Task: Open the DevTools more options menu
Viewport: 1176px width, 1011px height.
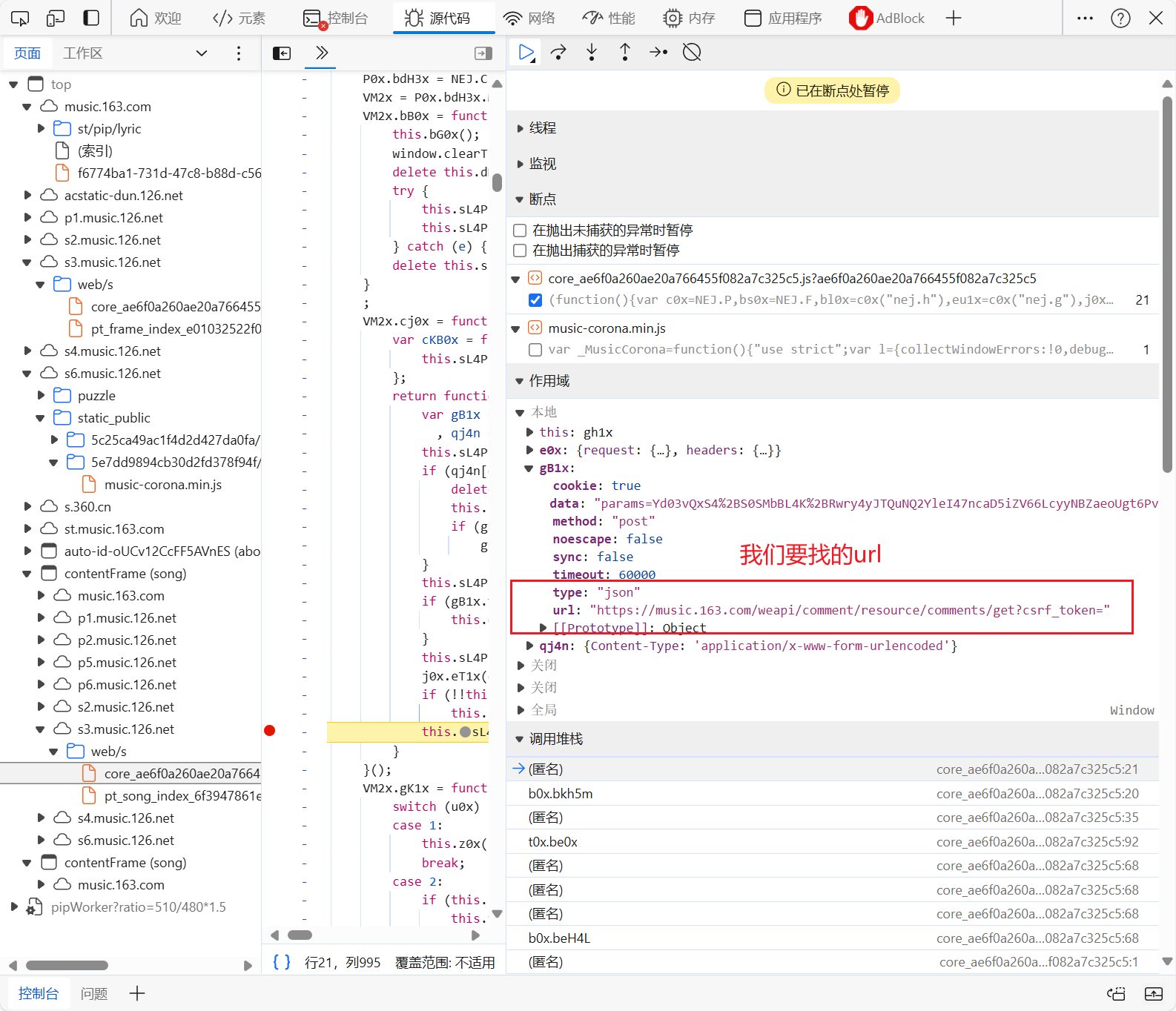Action: 1085,18
